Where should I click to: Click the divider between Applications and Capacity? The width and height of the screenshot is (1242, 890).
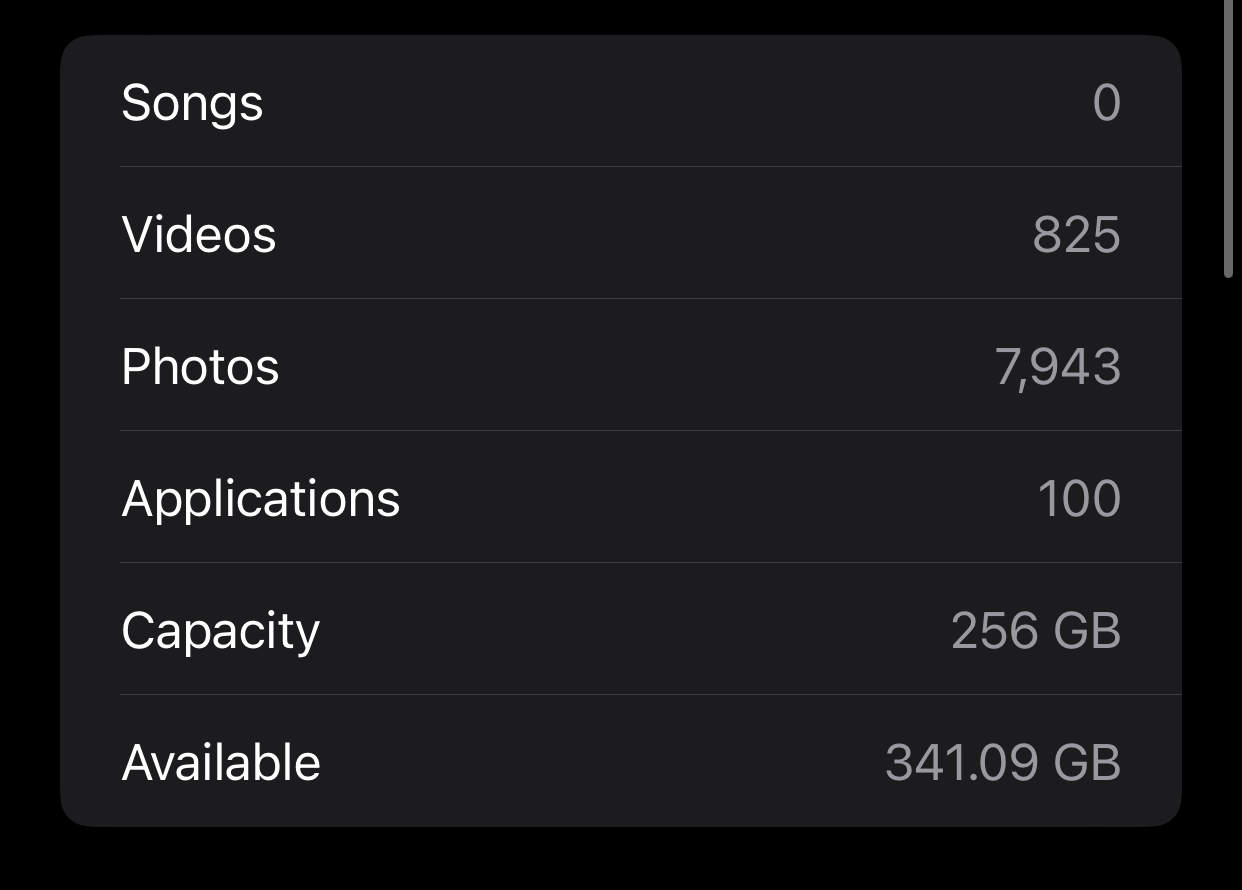651,563
